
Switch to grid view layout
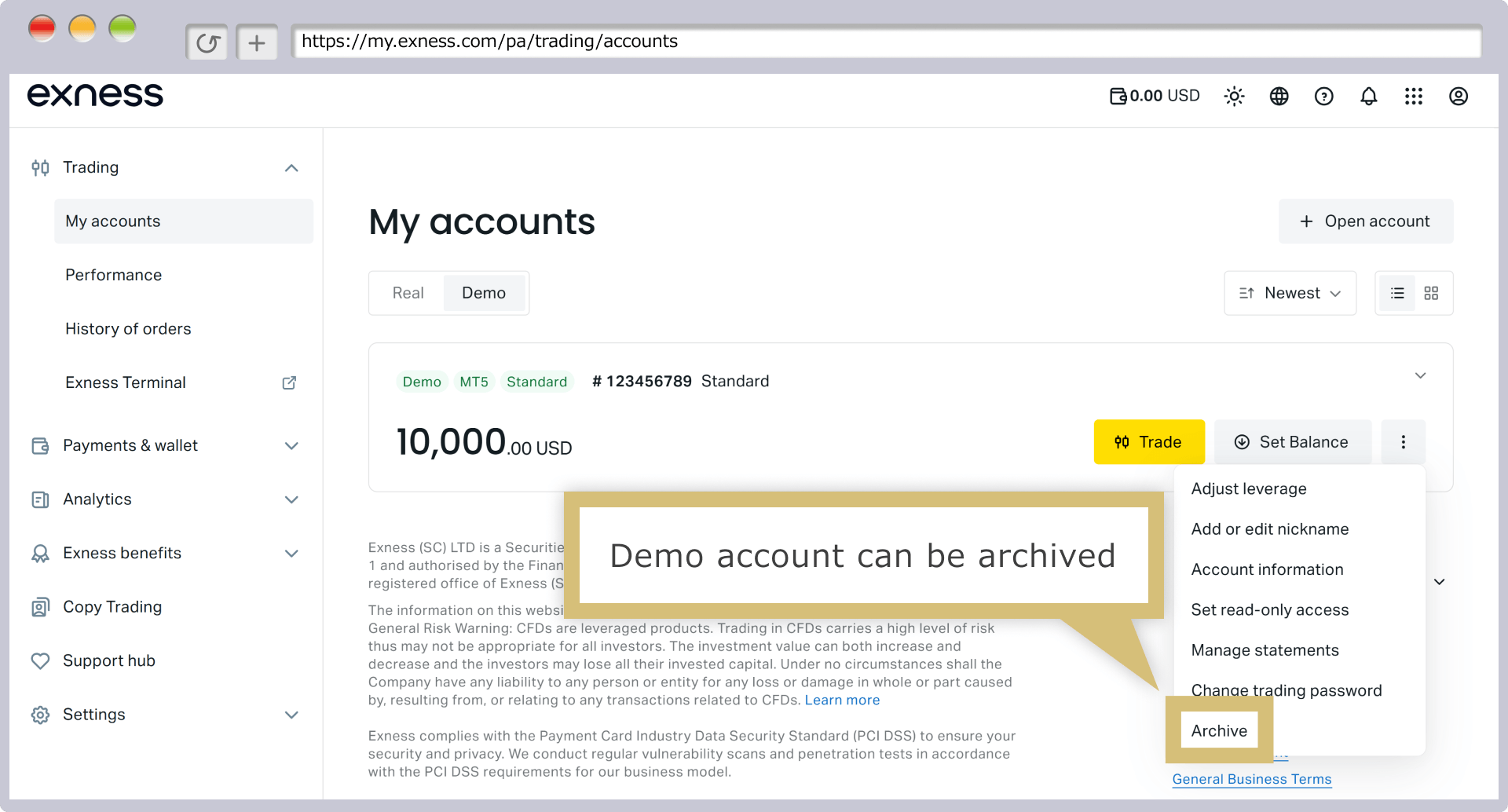pos(1431,293)
